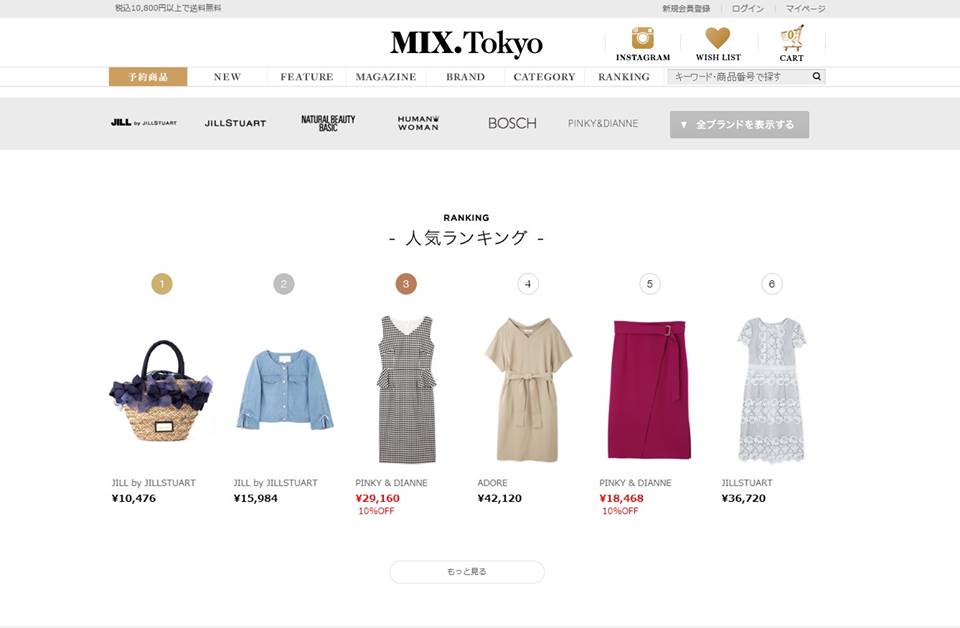Open the BRAND navigation menu
960x628 pixels.
(x=465, y=77)
